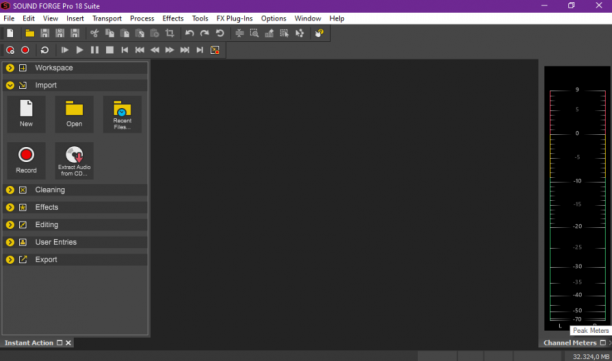Click the Rewind button
This screenshot has width=612, height=361.
click(x=155, y=50)
